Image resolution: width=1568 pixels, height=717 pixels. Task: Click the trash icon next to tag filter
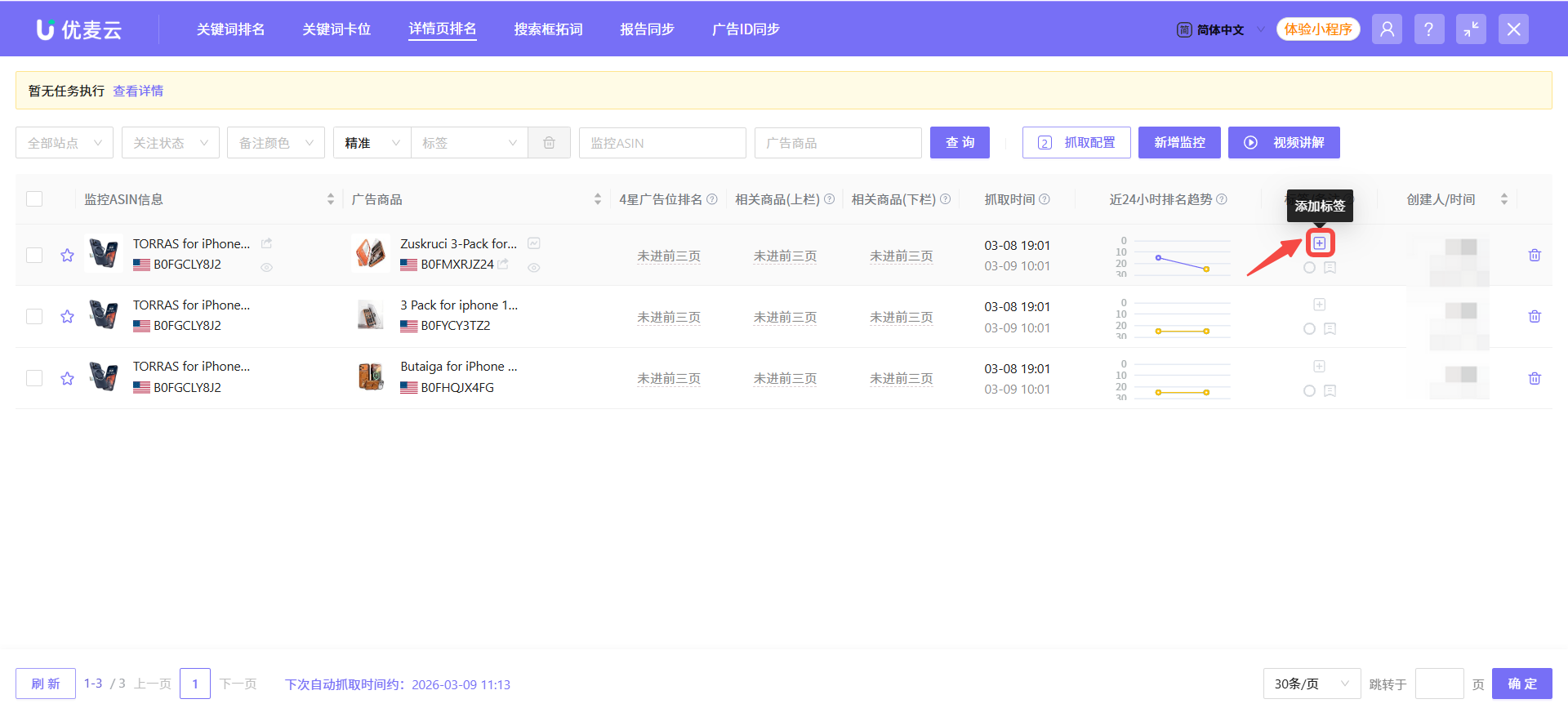pyautogui.click(x=549, y=143)
